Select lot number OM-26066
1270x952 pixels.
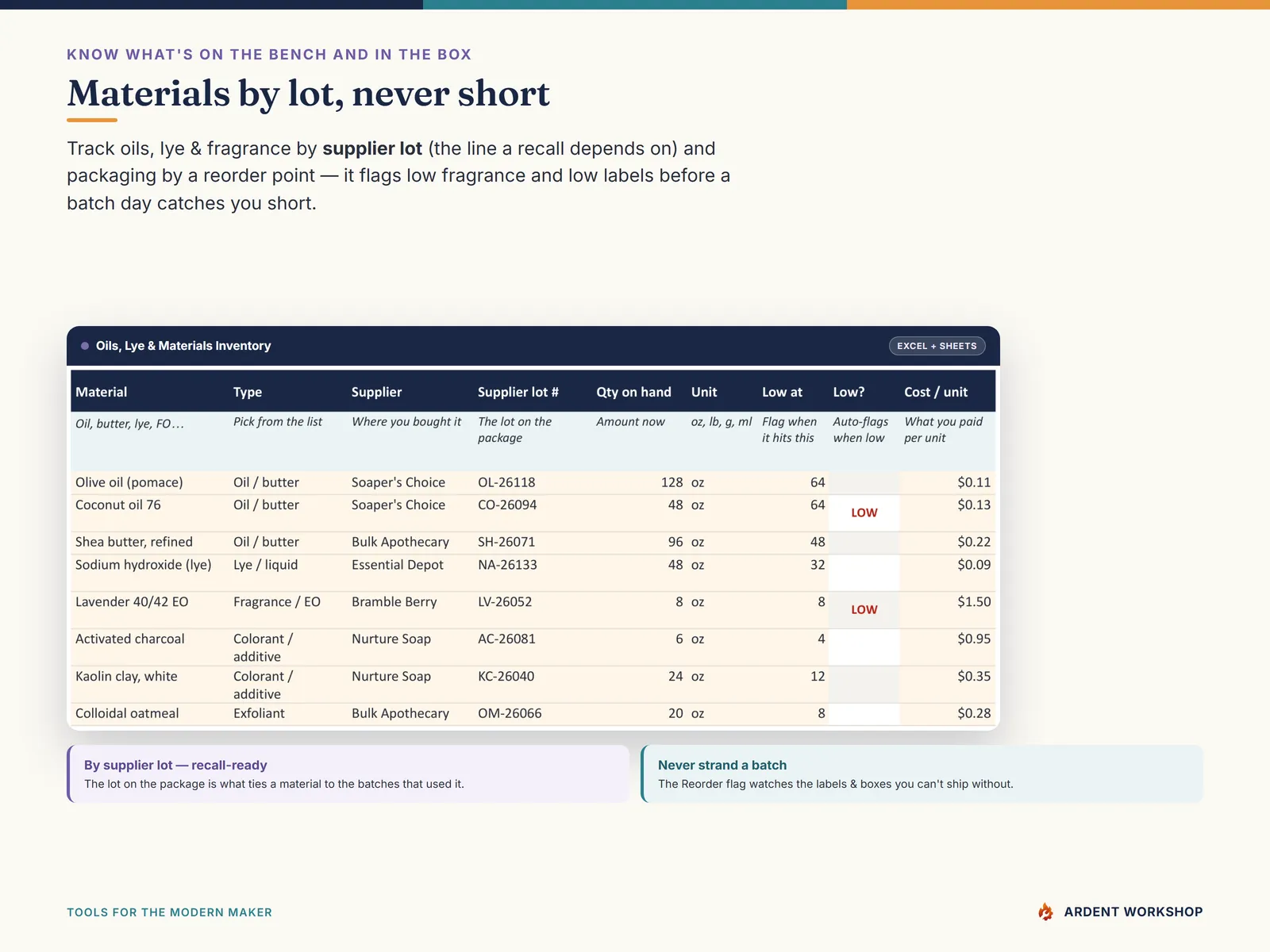pyautogui.click(x=510, y=713)
